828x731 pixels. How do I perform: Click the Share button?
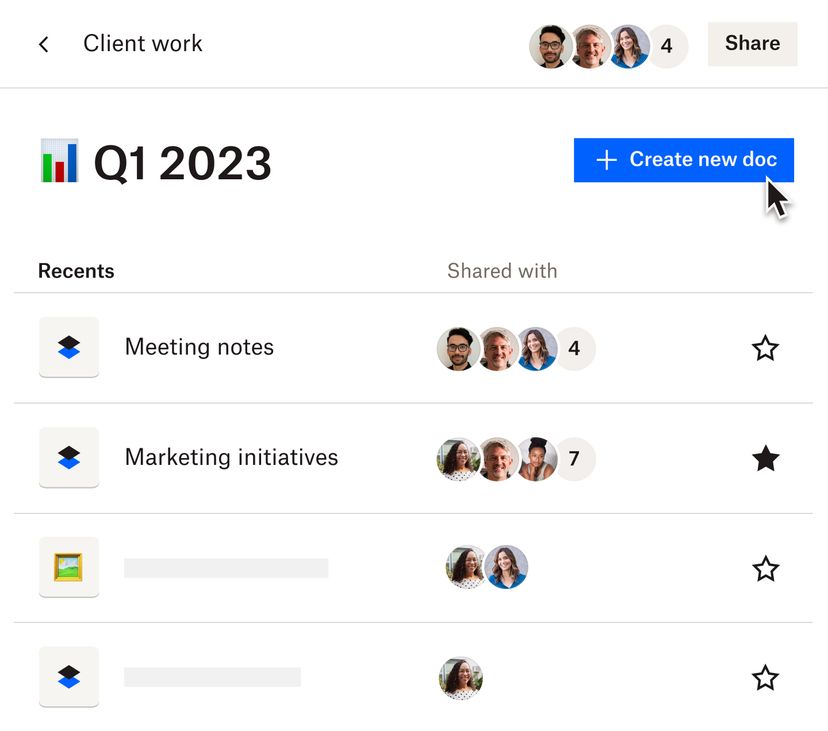(752, 43)
